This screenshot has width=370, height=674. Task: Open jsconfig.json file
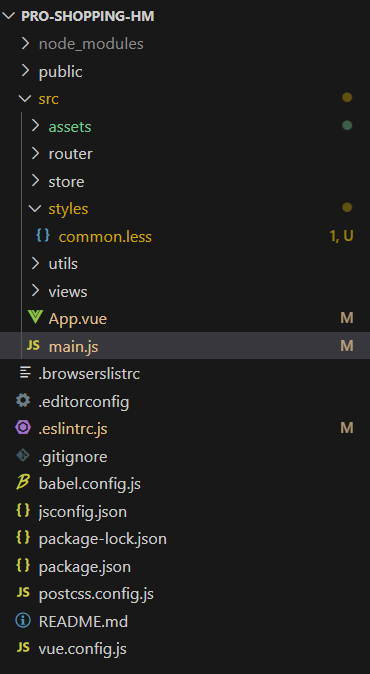185,512
